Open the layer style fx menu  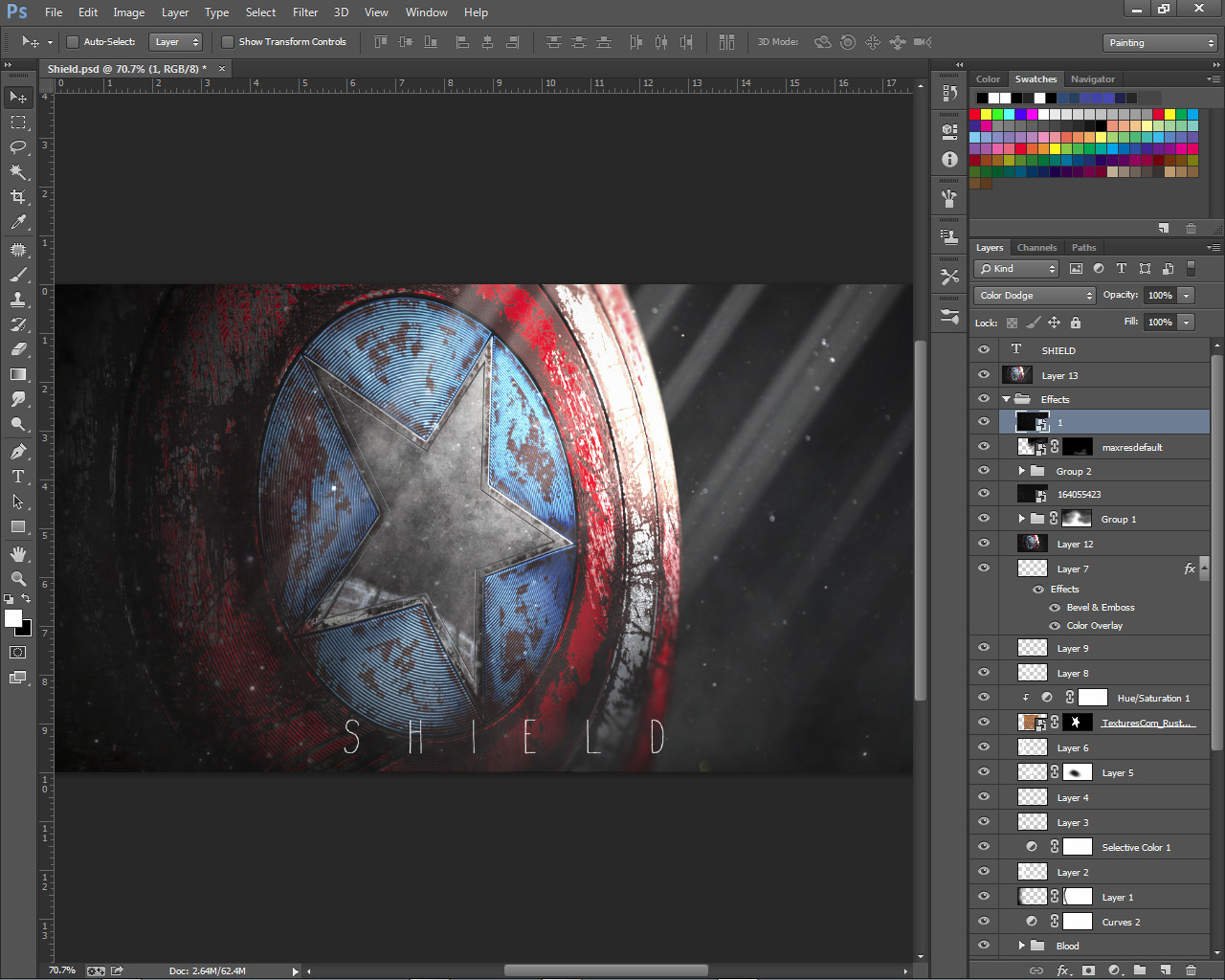click(1062, 969)
